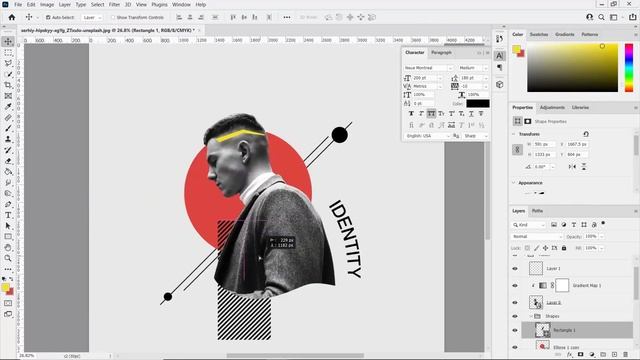Click the options bar three-dots more button
The image size is (640, 360).
click(287, 18)
